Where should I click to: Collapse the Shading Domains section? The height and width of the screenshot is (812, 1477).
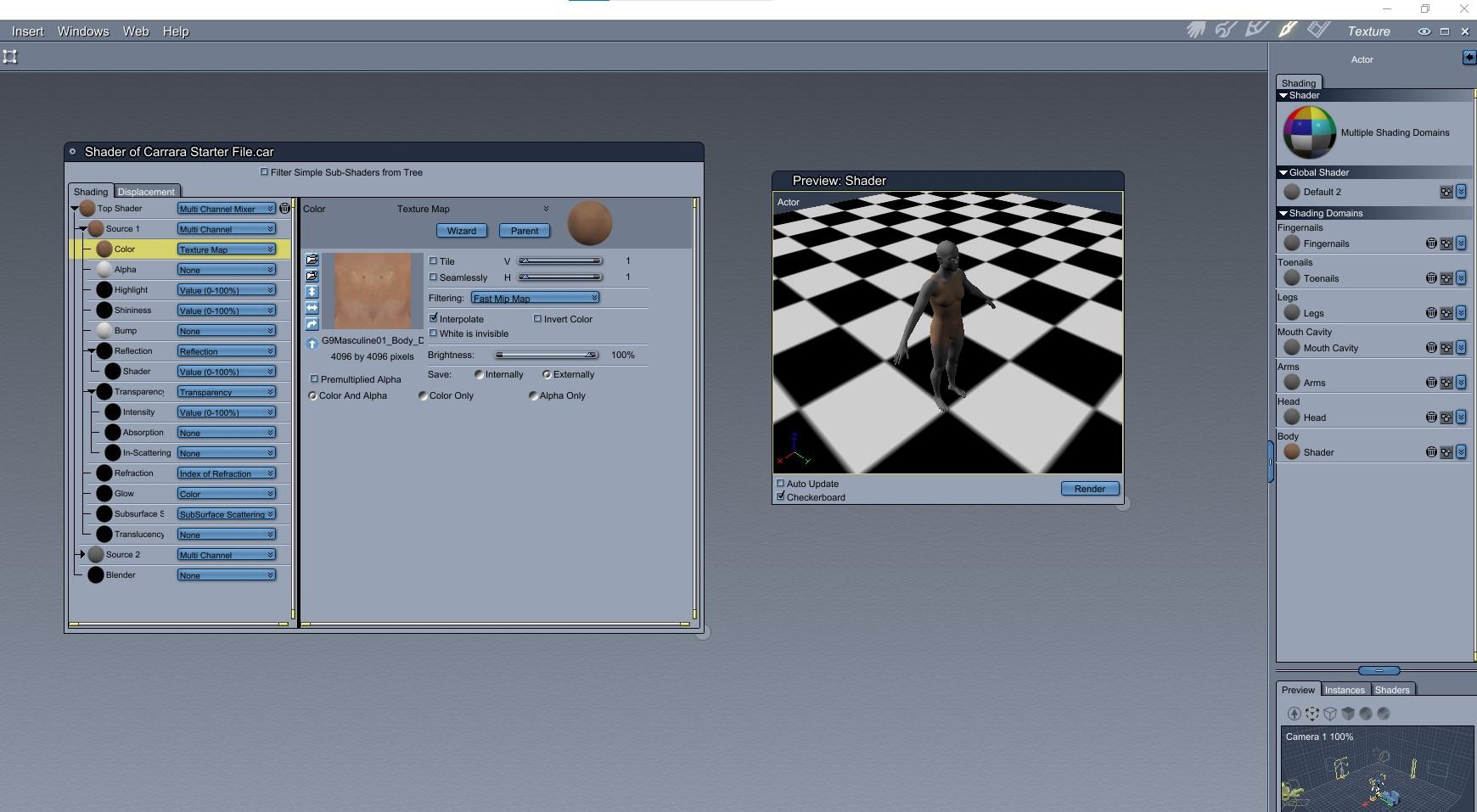(x=1283, y=213)
